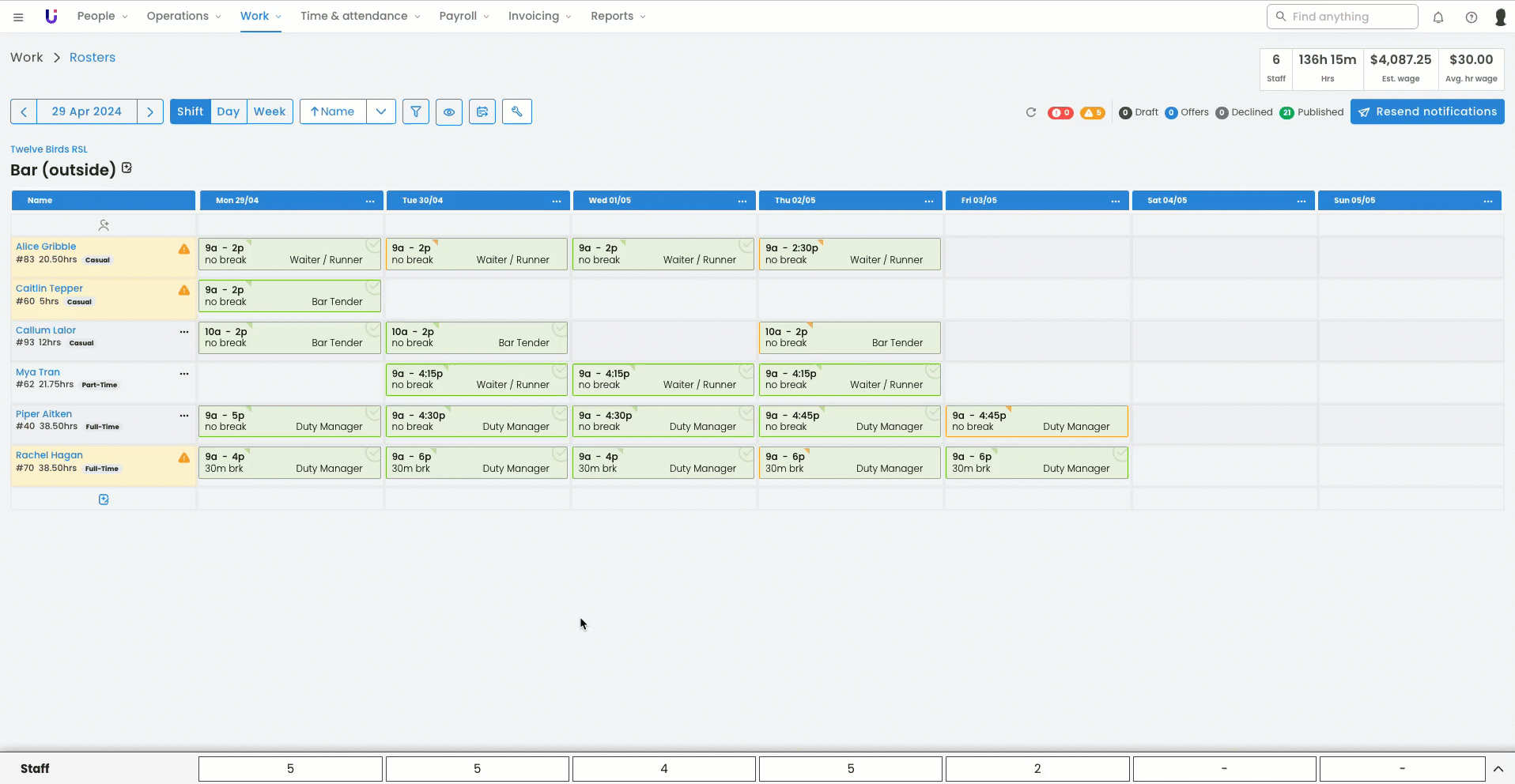Switch roster view to Day

229,111
